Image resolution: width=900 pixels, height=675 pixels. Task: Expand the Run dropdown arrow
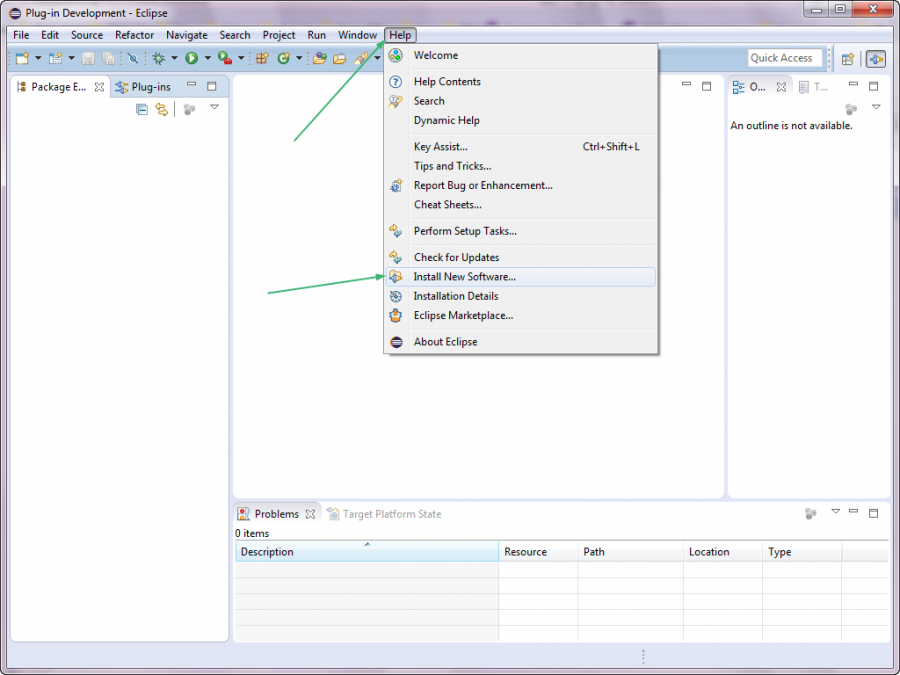207,58
